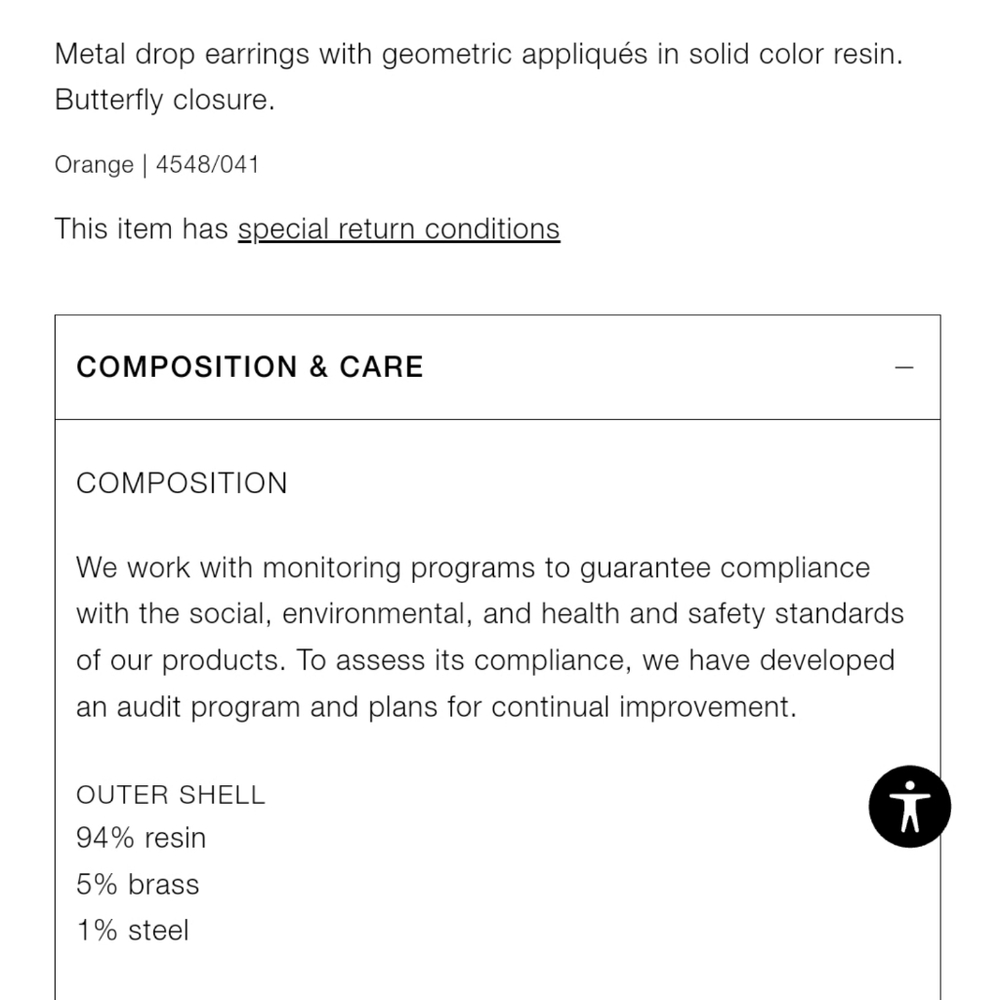The height and width of the screenshot is (1000, 1000).
Task: Click the "social, environmental, and health" line
Action: (490, 614)
